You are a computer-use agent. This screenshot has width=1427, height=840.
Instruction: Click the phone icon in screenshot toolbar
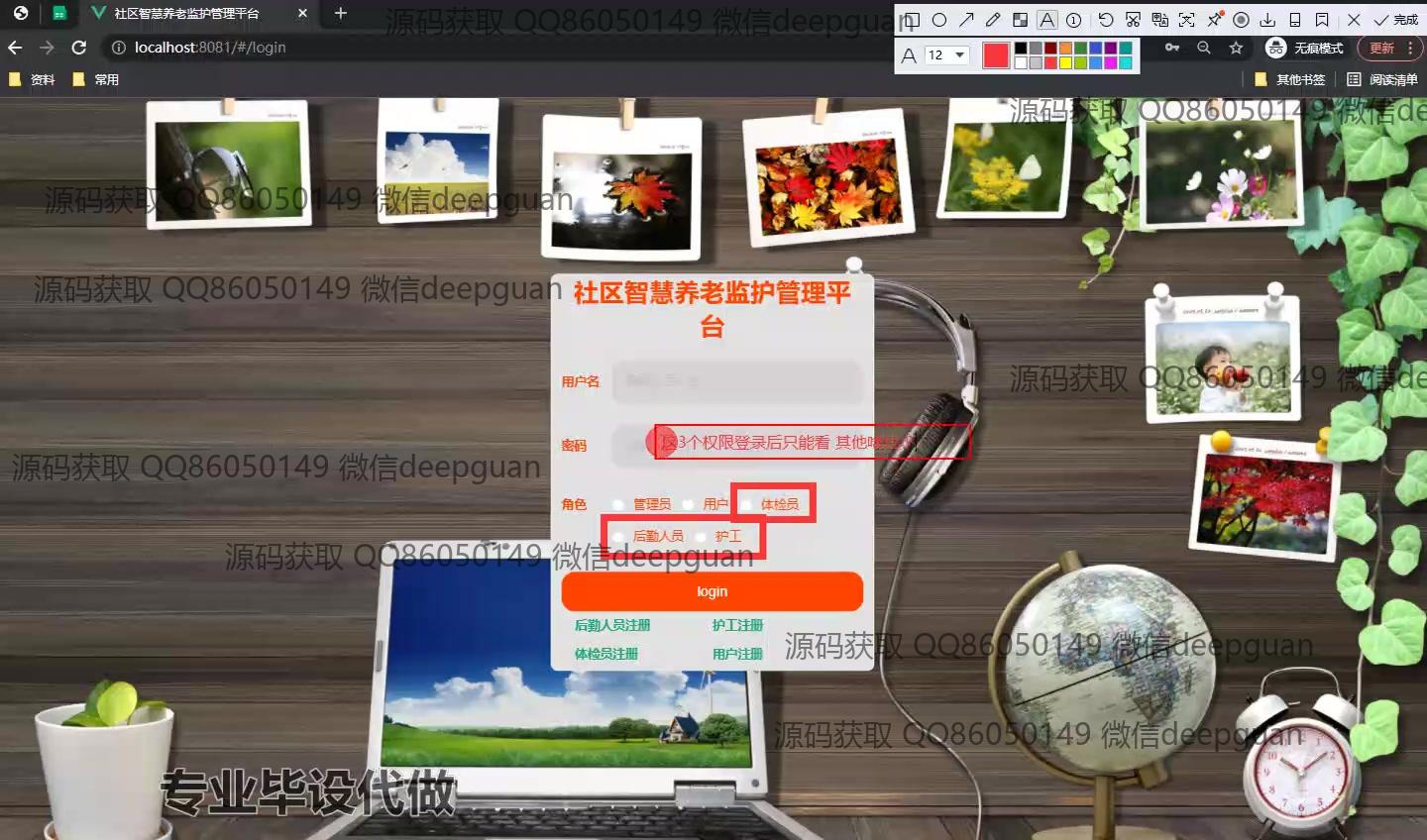click(1295, 20)
